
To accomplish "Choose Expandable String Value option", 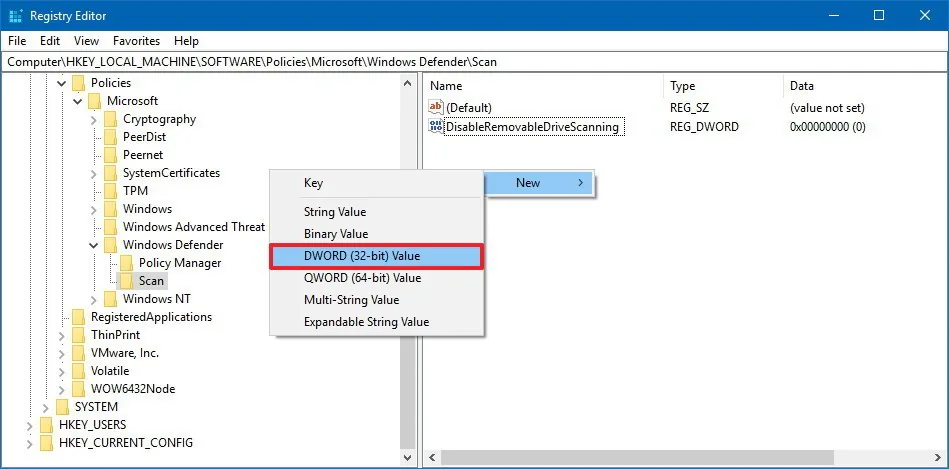I will 376,322.
